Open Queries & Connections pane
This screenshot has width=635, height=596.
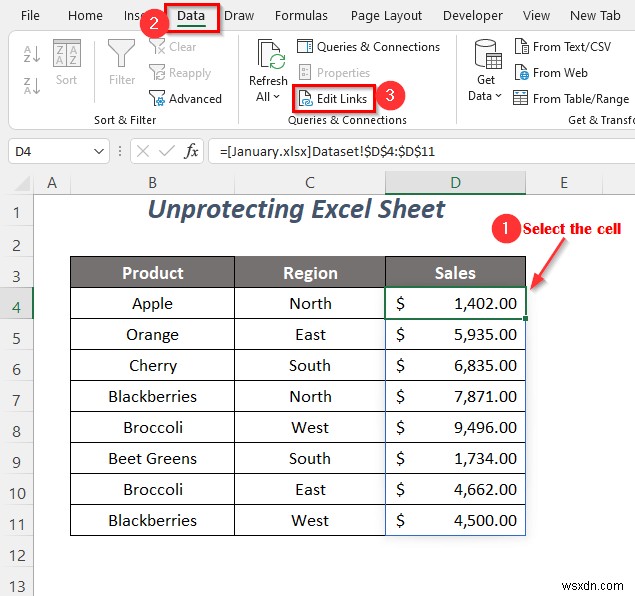368,47
